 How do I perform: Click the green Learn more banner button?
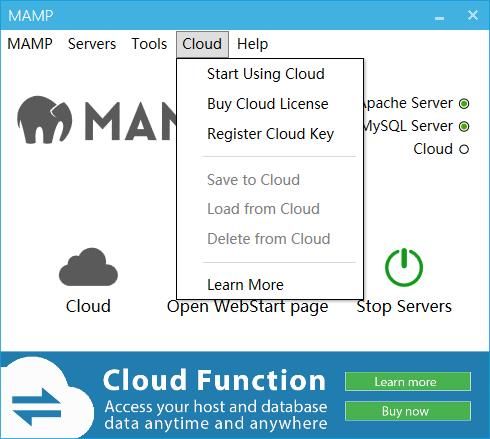(408, 382)
